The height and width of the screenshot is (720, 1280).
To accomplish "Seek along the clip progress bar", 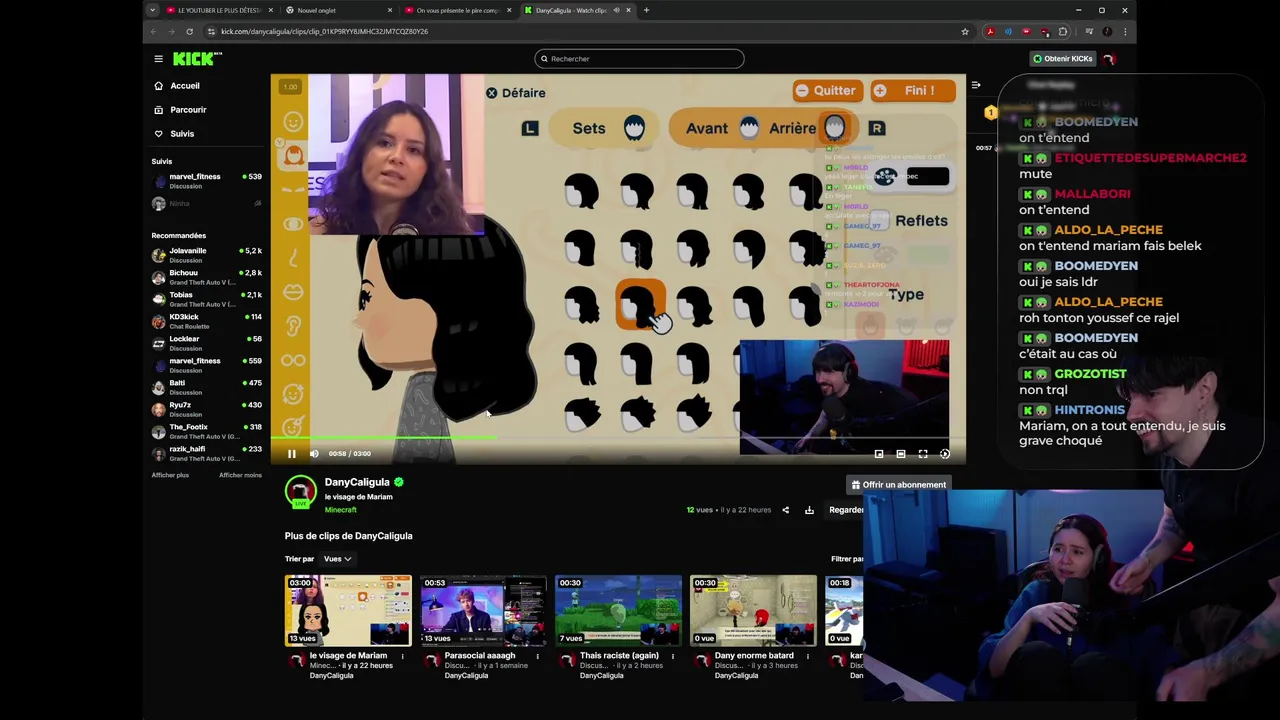I will tap(617, 437).
